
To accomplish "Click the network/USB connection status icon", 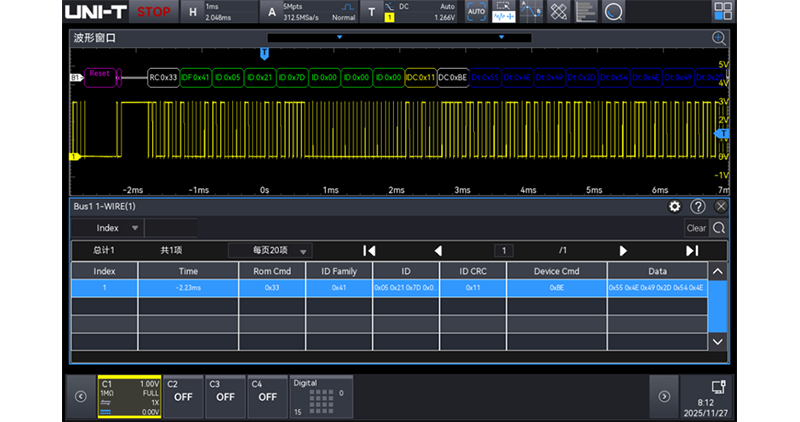I will tap(718, 387).
